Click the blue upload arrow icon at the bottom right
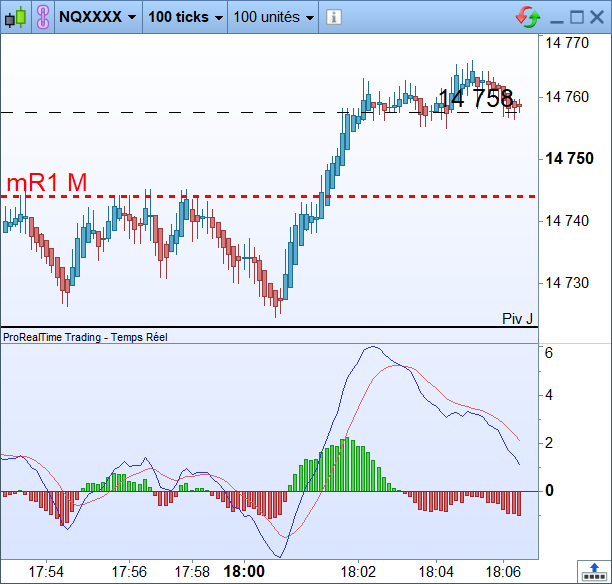The image size is (612, 584). (x=594, y=572)
